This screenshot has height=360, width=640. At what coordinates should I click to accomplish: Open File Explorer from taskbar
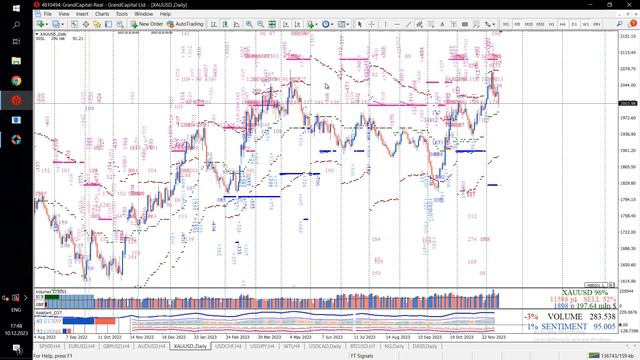point(16,61)
